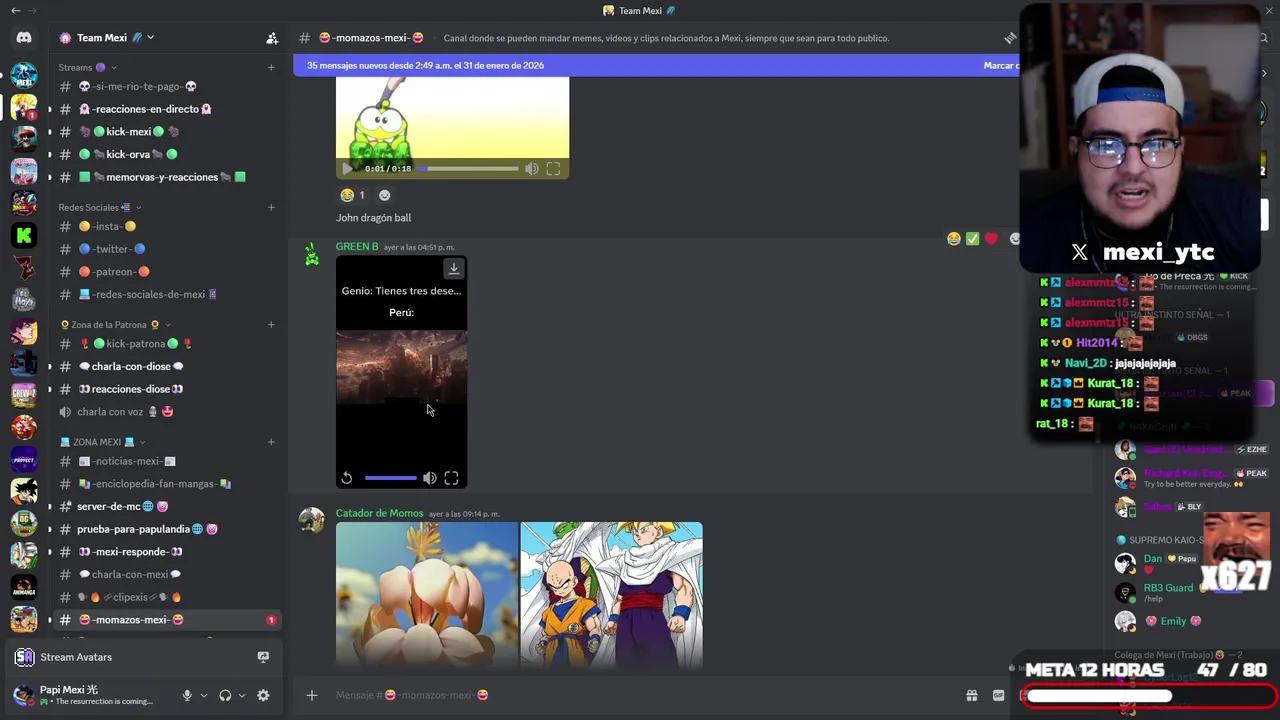1280x720 pixels.
Task: Mute the Om Nom video volume
Action: click(532, 169)
